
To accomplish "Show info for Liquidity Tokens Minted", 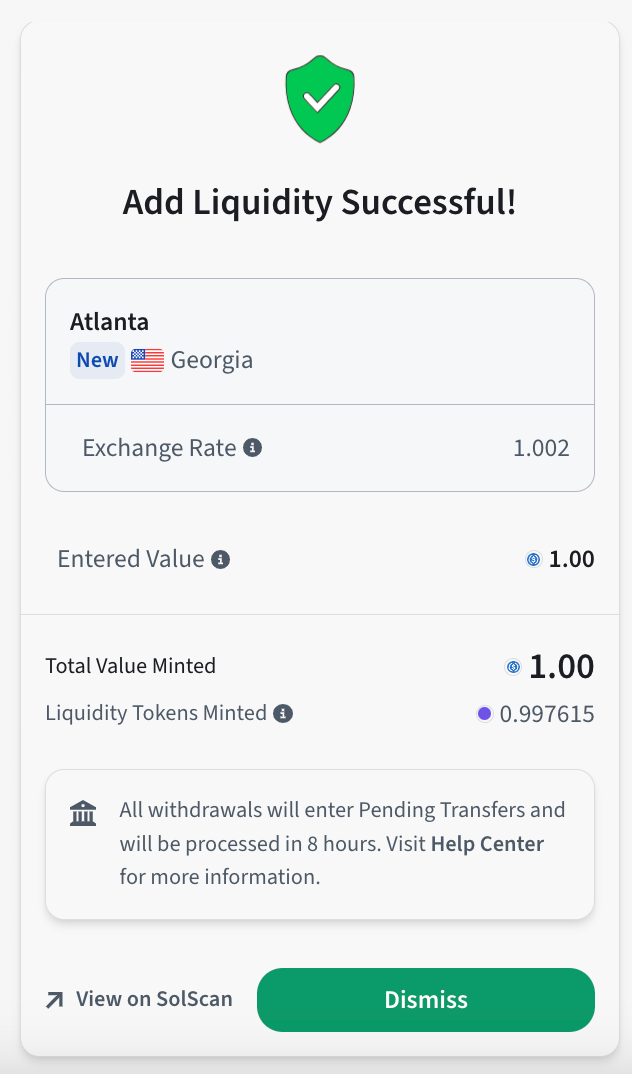I will [x=284, y=714].
